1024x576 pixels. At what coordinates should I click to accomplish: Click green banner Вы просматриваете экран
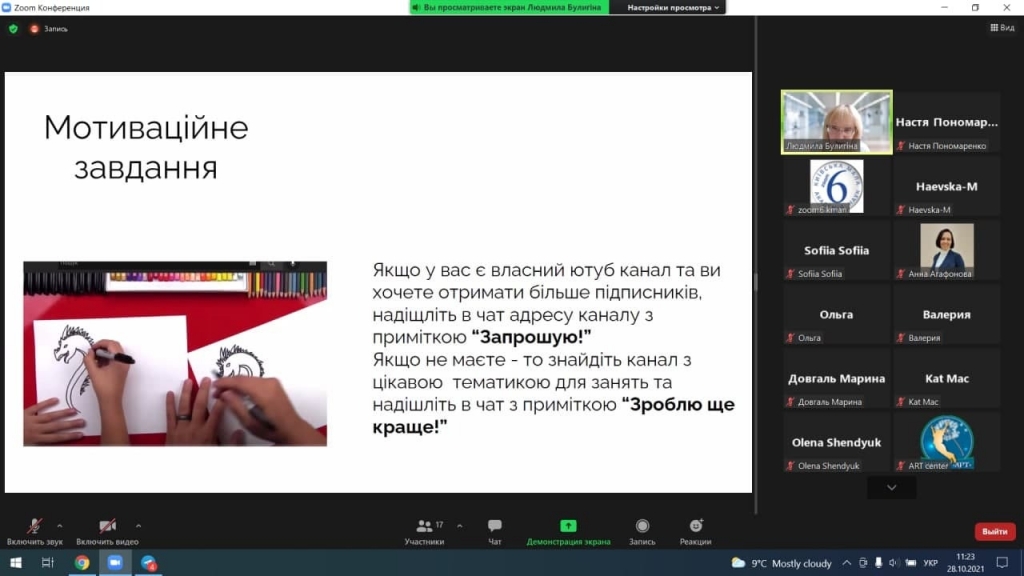[x=509, y=8]
